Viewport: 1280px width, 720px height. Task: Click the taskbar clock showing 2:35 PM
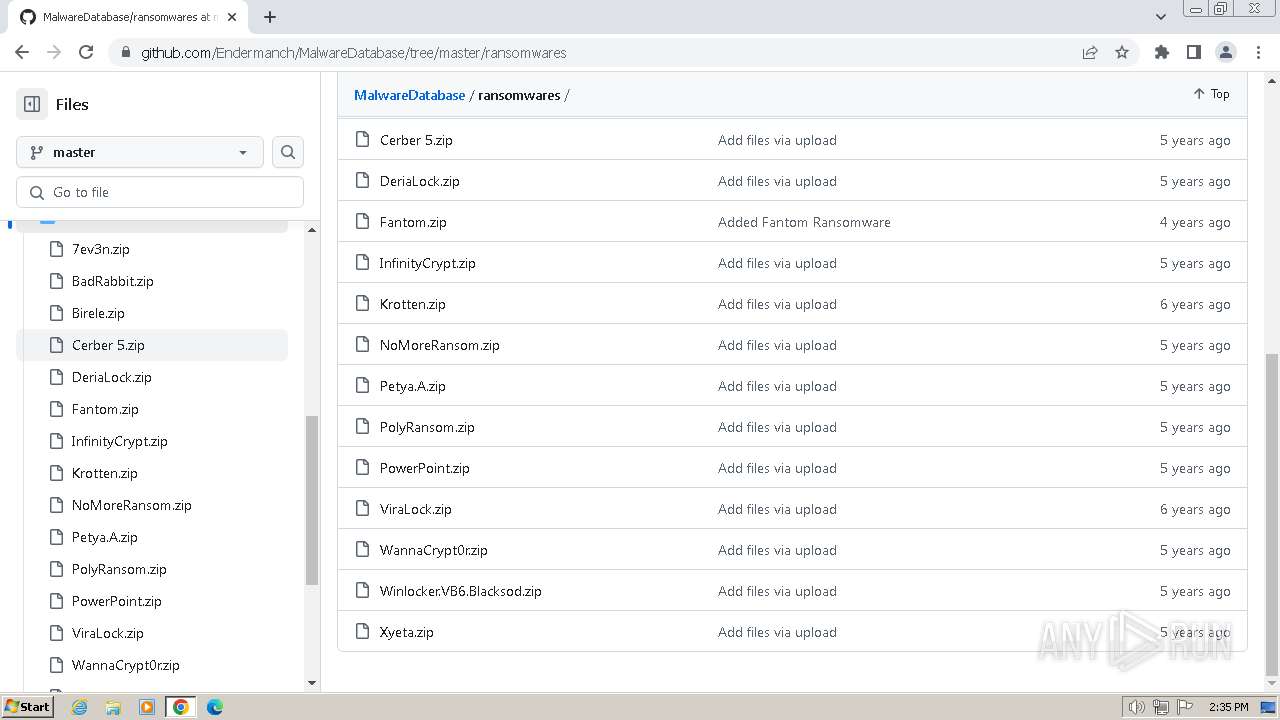(x=1228, y=707)
